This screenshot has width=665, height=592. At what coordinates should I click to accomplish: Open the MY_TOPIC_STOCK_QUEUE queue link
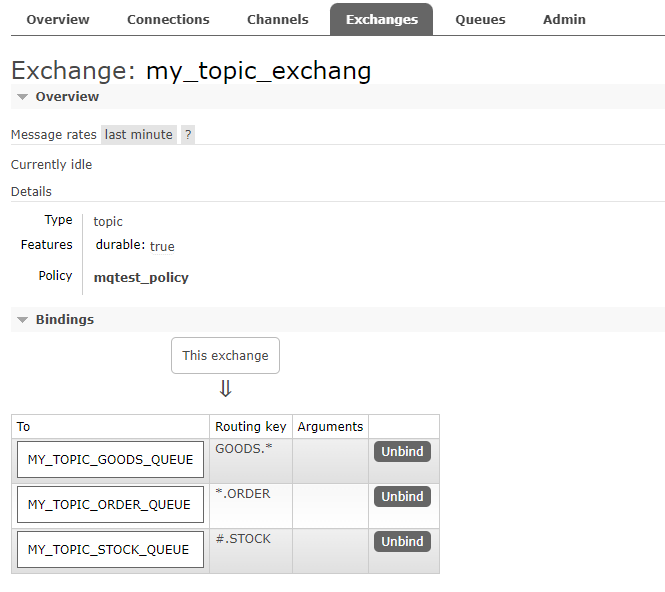[110, 549]
